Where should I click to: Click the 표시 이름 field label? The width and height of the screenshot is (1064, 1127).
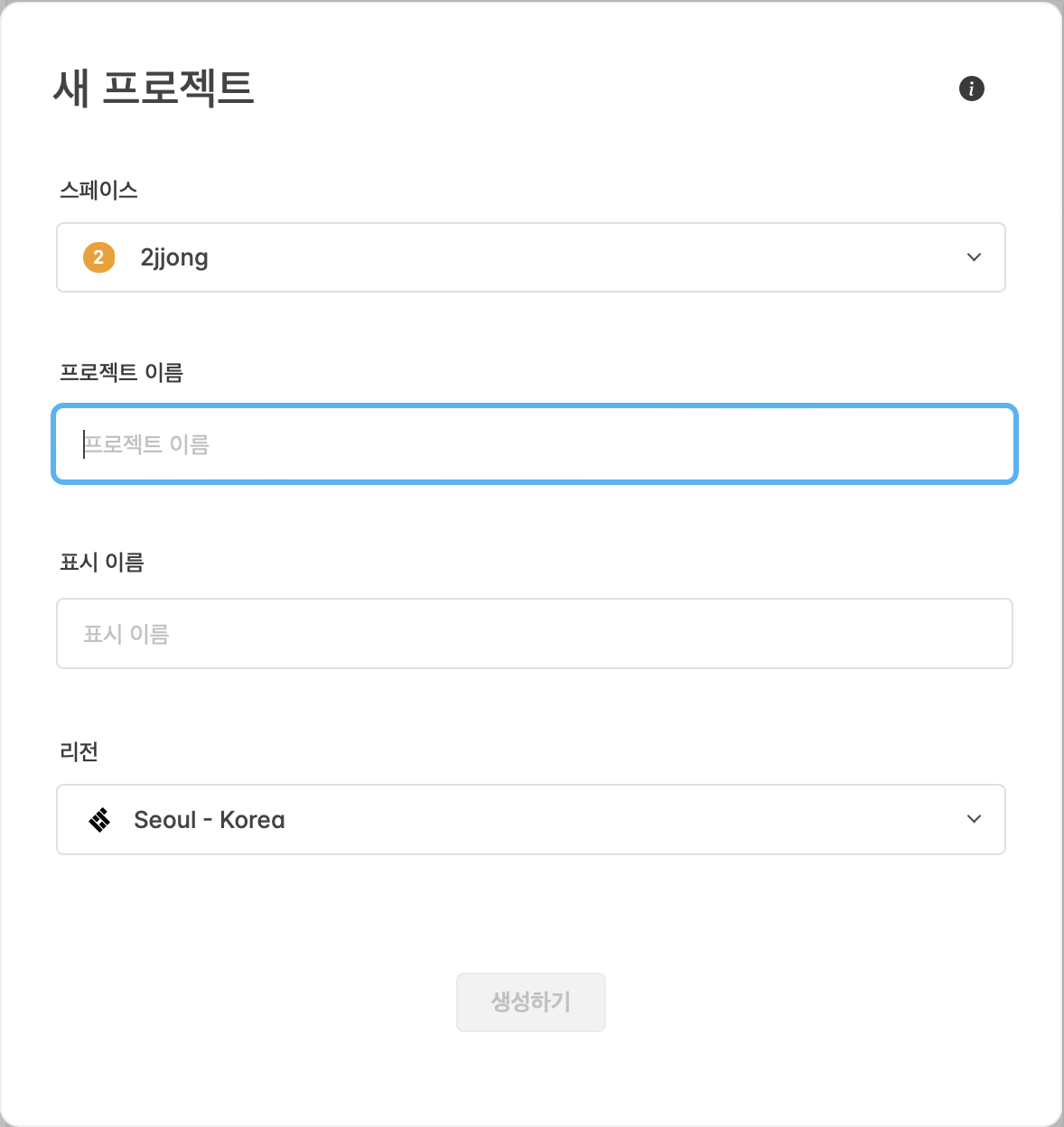pyautogui.click(x=102, y=563)
